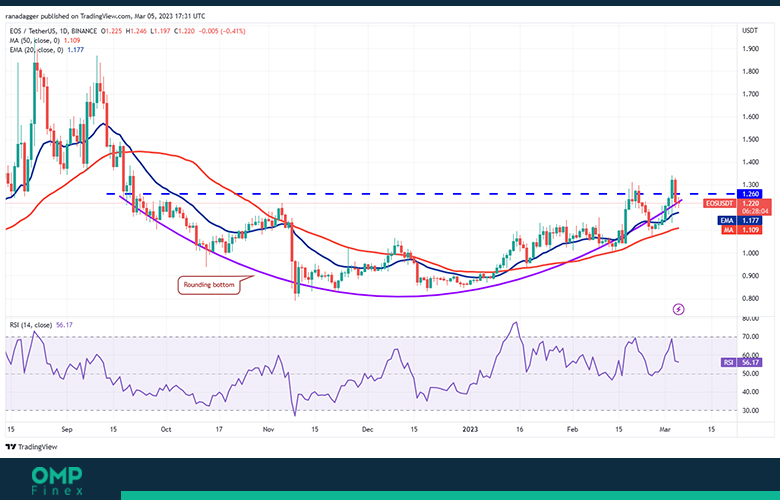The image size is (780, 500).
Task: Click the 1.000 price axis value
Action: click(750, 253)
